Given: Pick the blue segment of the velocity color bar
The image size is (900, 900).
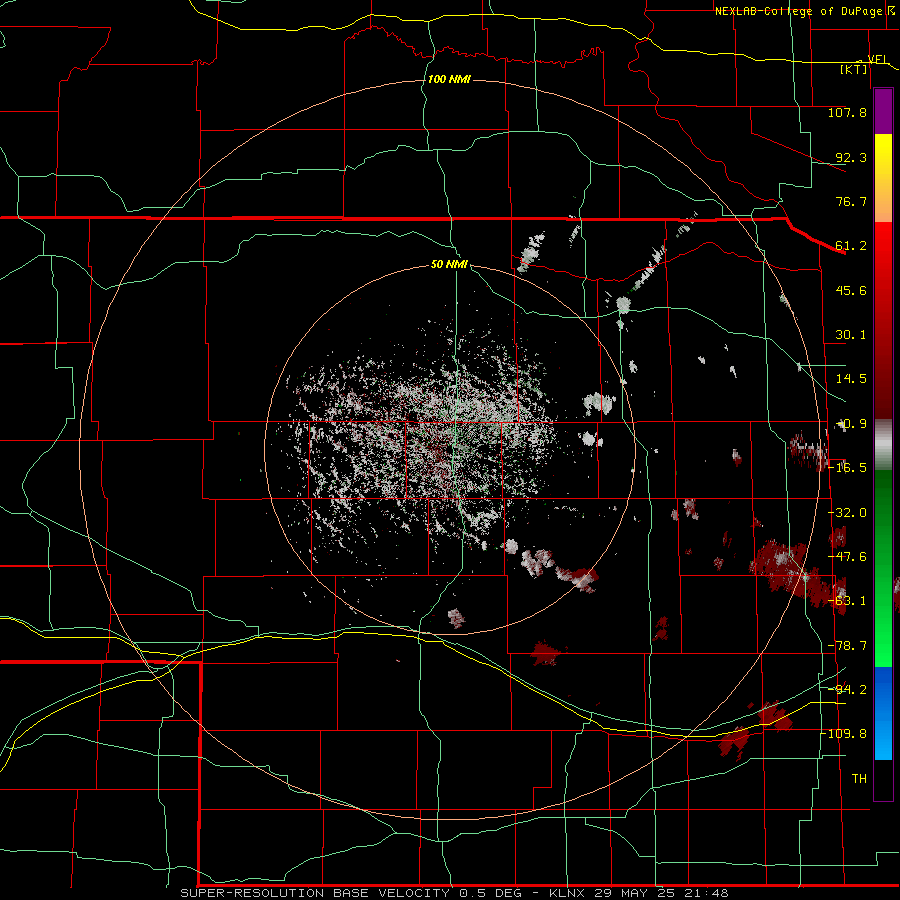Looking at the screenshot, I should tap(883, 713).
